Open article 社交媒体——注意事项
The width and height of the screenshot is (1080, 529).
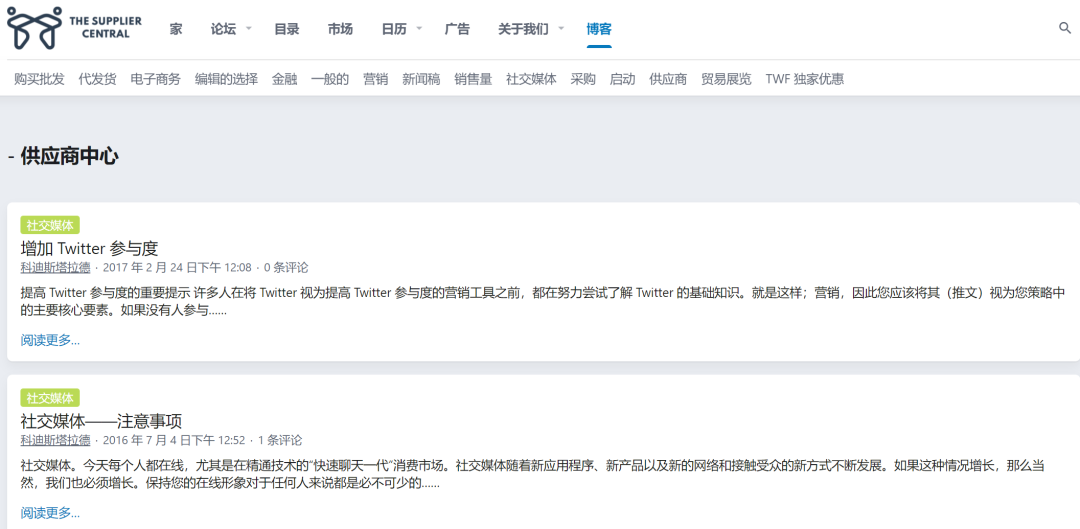[101, 421]
